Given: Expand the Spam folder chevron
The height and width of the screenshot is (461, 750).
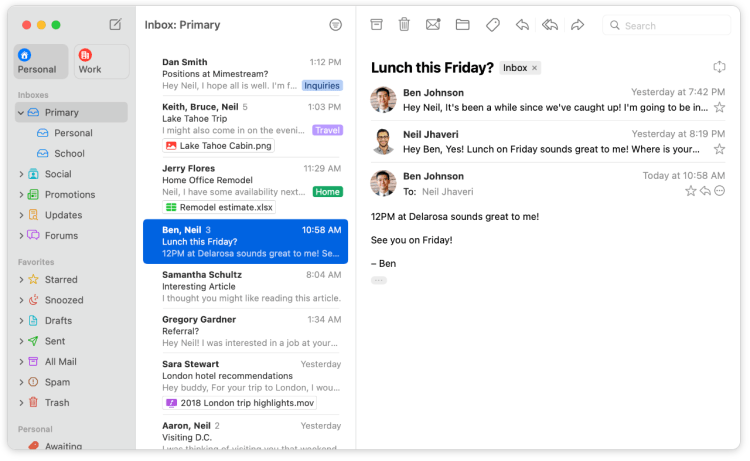Looking at the screenshot, I should pos(21,383).
